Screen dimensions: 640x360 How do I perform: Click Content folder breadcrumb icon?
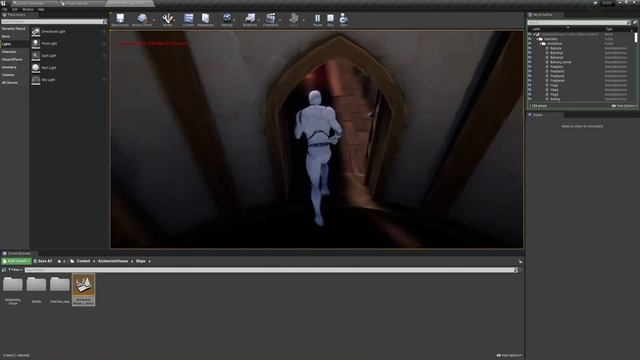tap(72, 261)
